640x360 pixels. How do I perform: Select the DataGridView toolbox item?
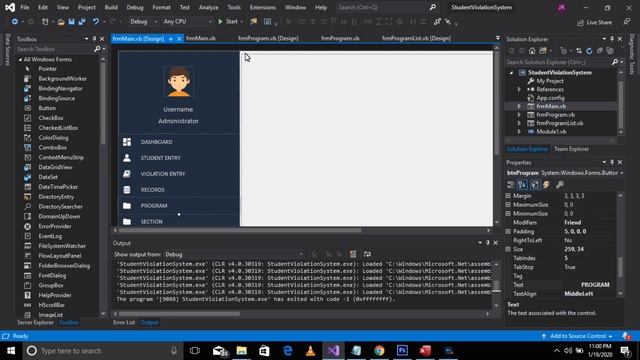[x=55, y=167]
